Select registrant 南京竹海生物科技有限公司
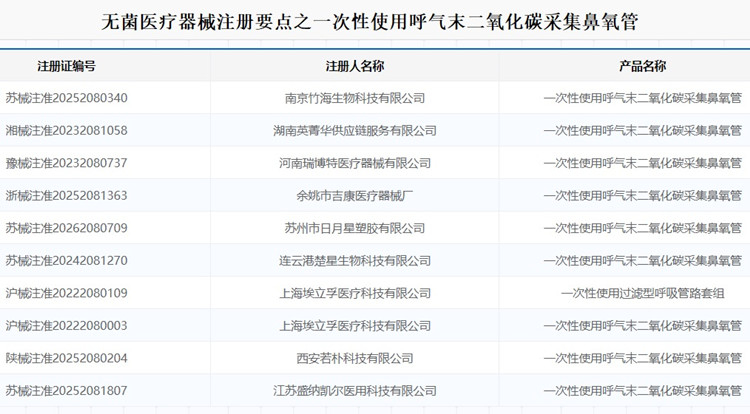Image resolution: width=750 pixels, height=414 pixels. tap(355, 98)
